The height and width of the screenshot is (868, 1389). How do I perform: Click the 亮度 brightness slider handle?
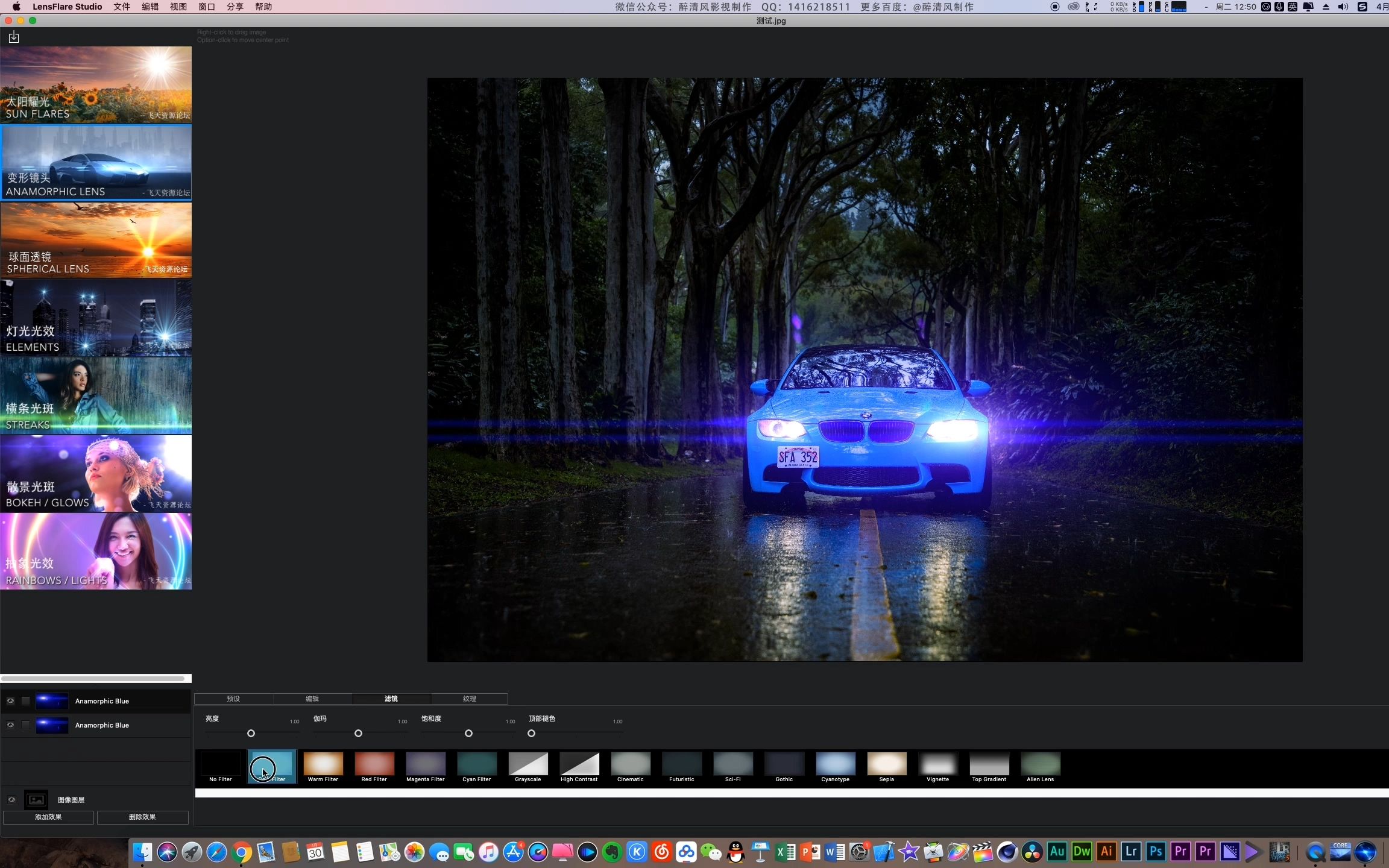(251, 734)
